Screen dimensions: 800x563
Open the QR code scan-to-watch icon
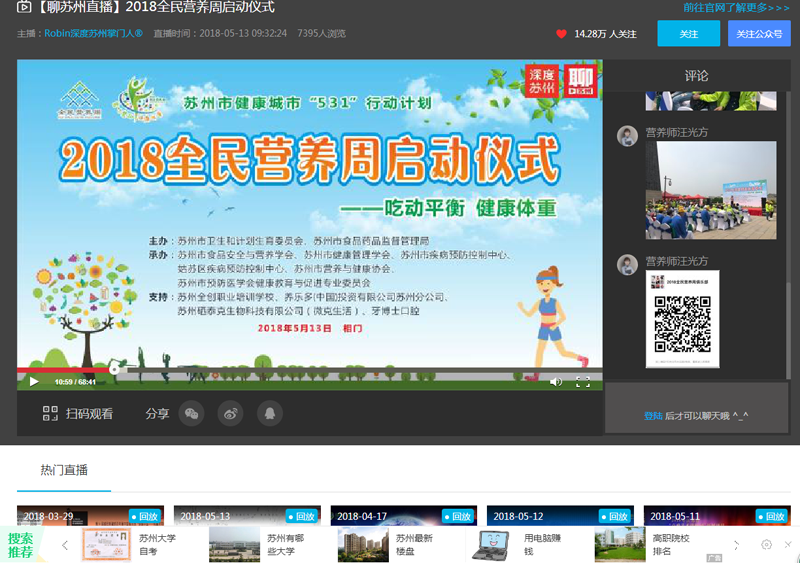pyautogui.click(x=50, y=413)
